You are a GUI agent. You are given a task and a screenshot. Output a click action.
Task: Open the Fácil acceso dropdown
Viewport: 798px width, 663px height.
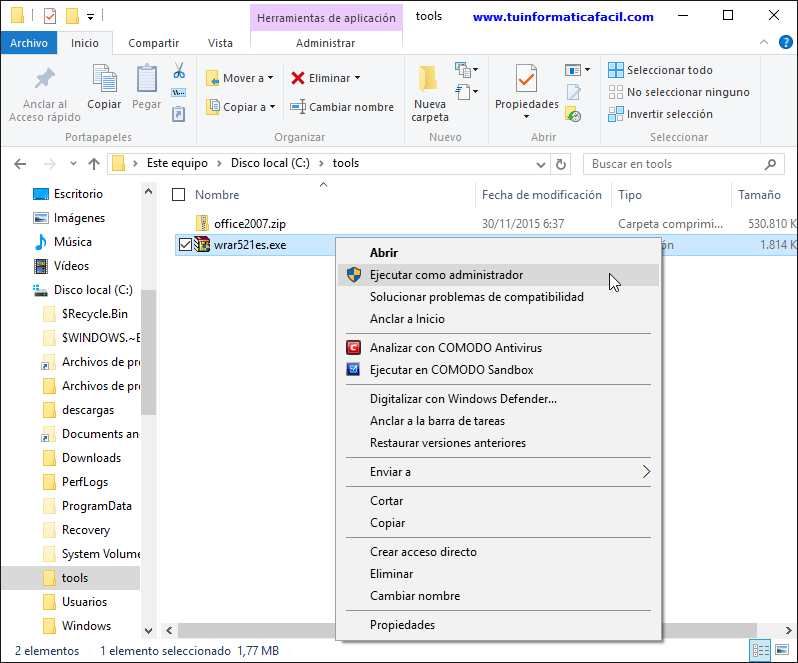pos(467,92)
